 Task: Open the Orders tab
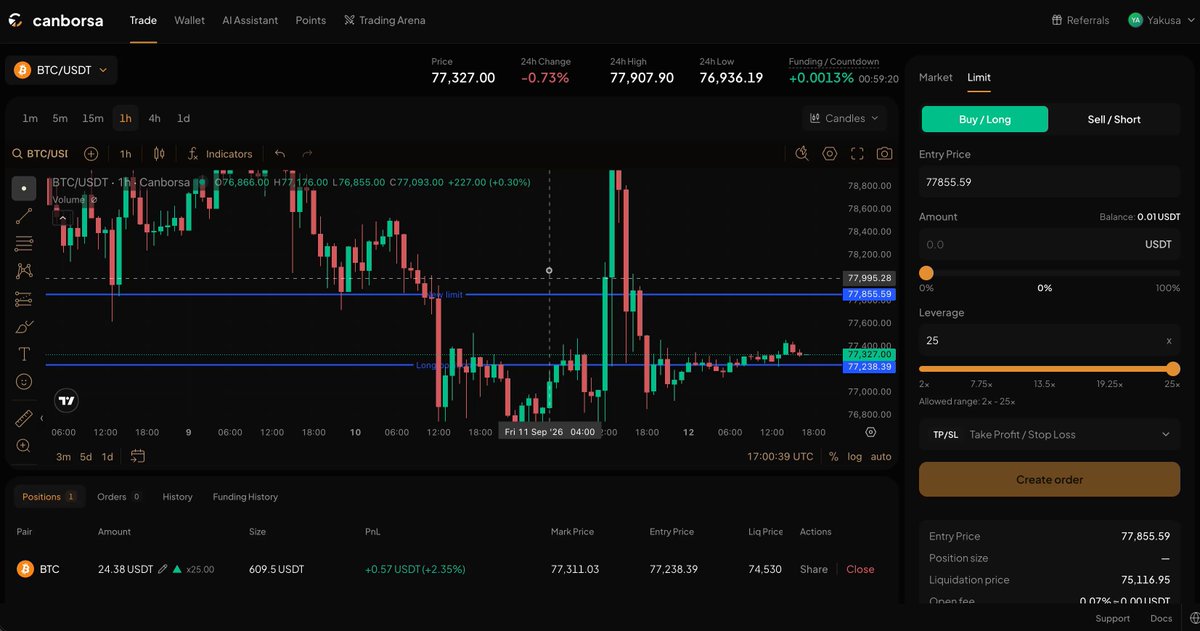[118, 497]
